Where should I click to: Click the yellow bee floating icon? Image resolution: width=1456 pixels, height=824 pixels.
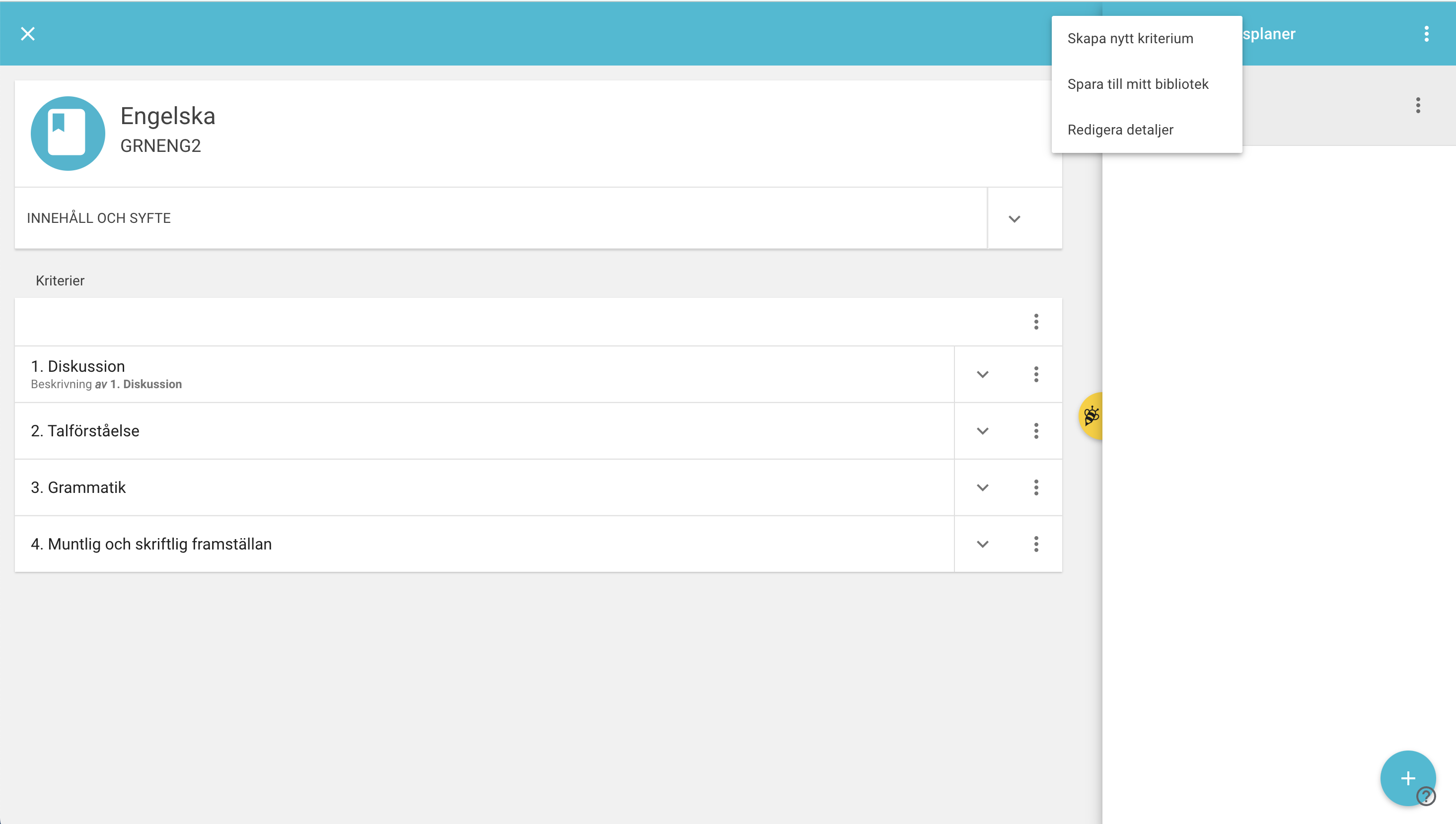tap(1091, 416)
